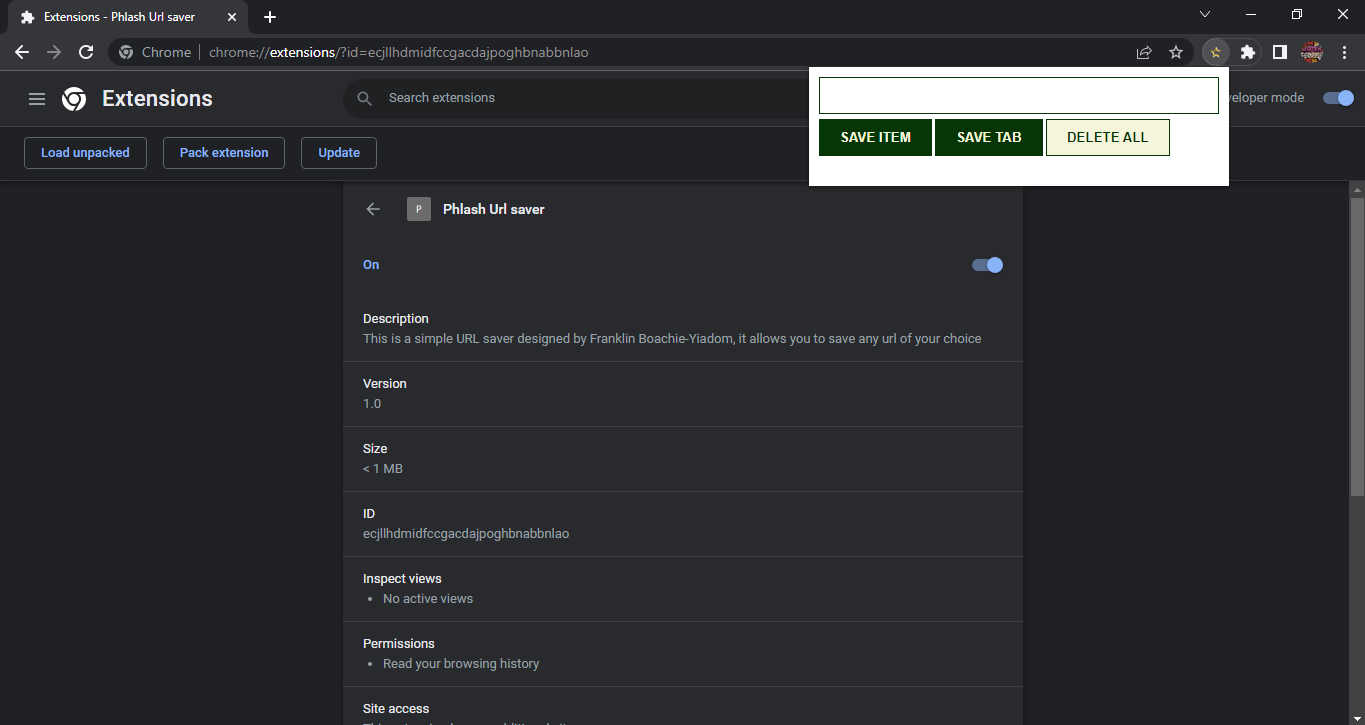The image size is (1365, 725).
Task: Click the Chrome site info icon
Action: 126,52
